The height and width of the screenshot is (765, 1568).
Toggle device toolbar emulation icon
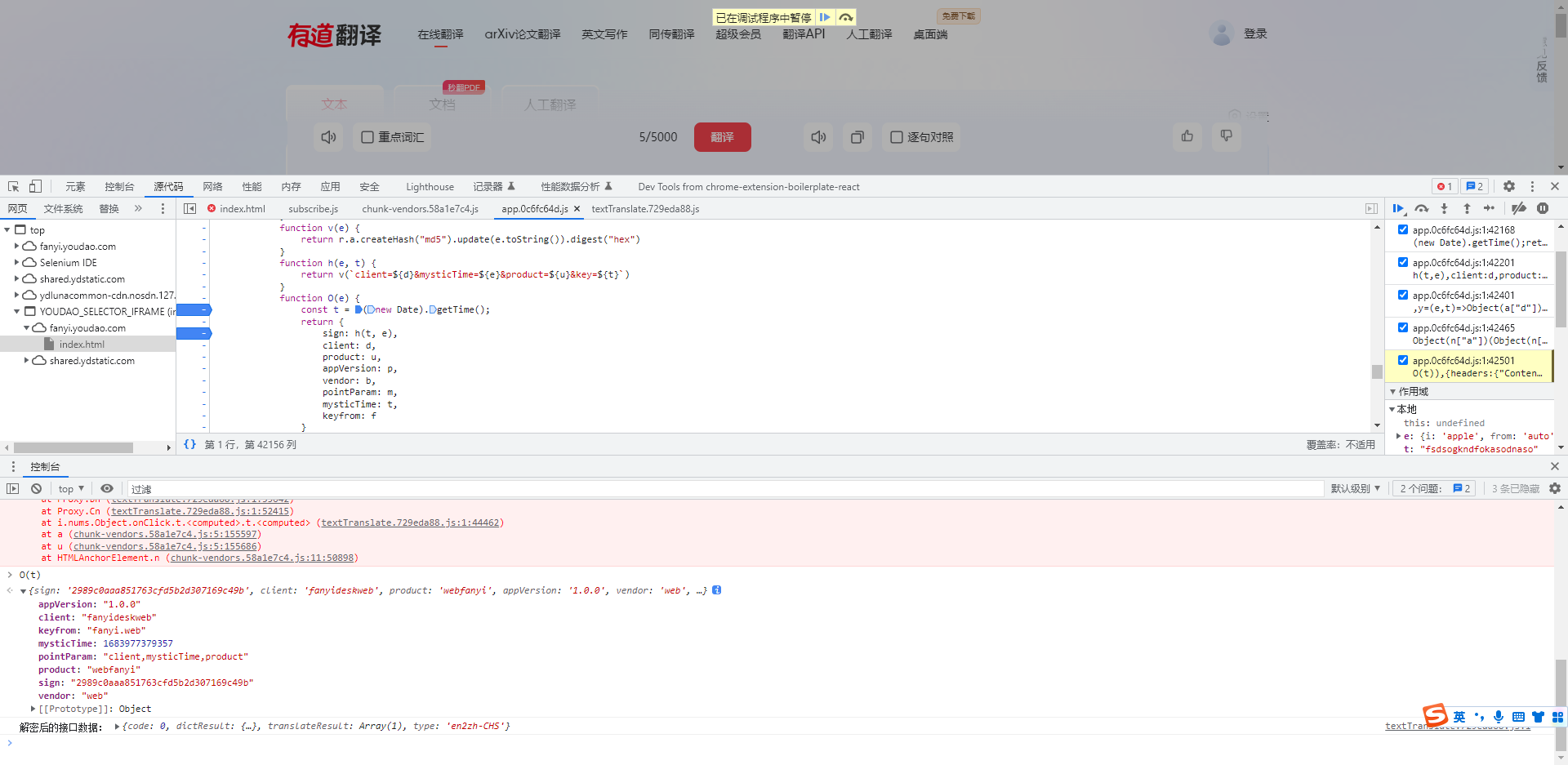coord(35,186)
